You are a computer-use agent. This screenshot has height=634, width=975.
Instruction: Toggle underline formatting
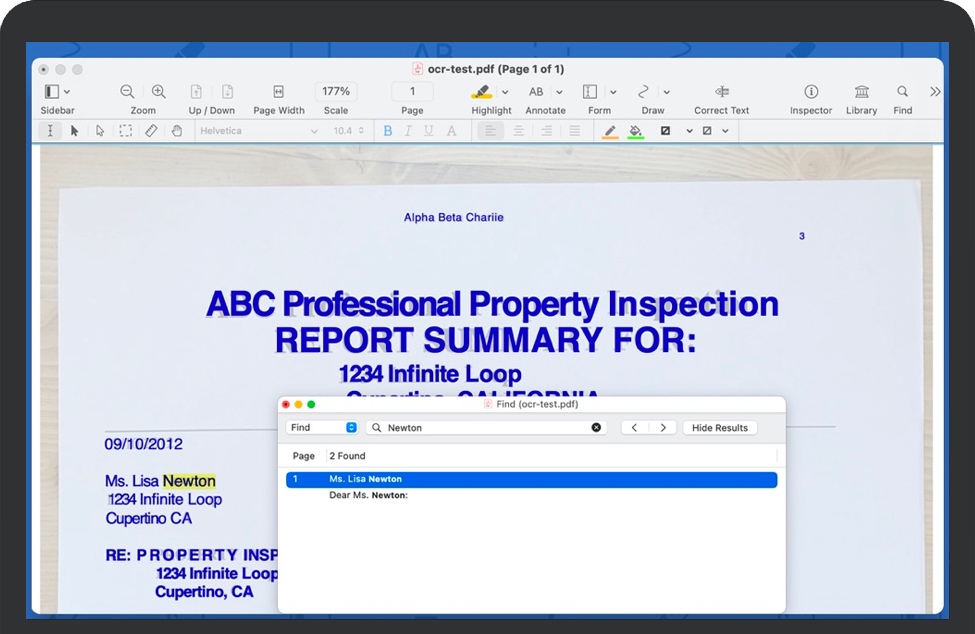[430, 130]
